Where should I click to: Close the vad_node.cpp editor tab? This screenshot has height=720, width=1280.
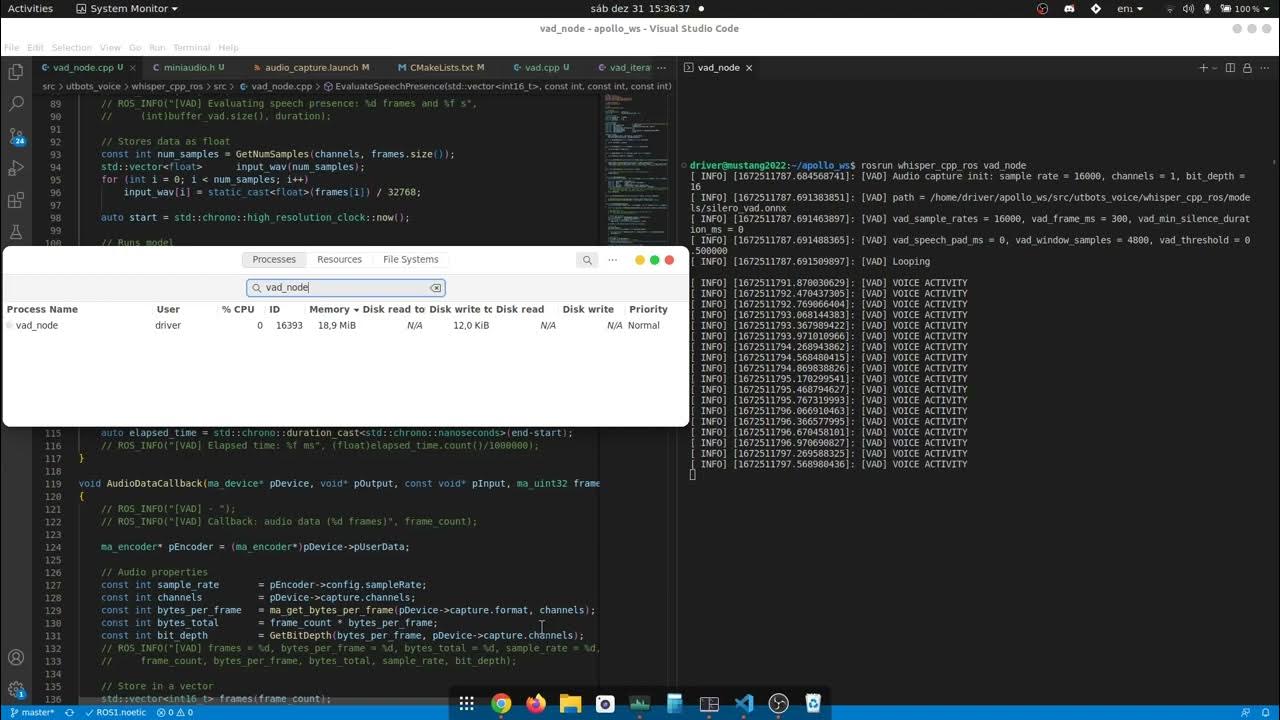[133, 68]
